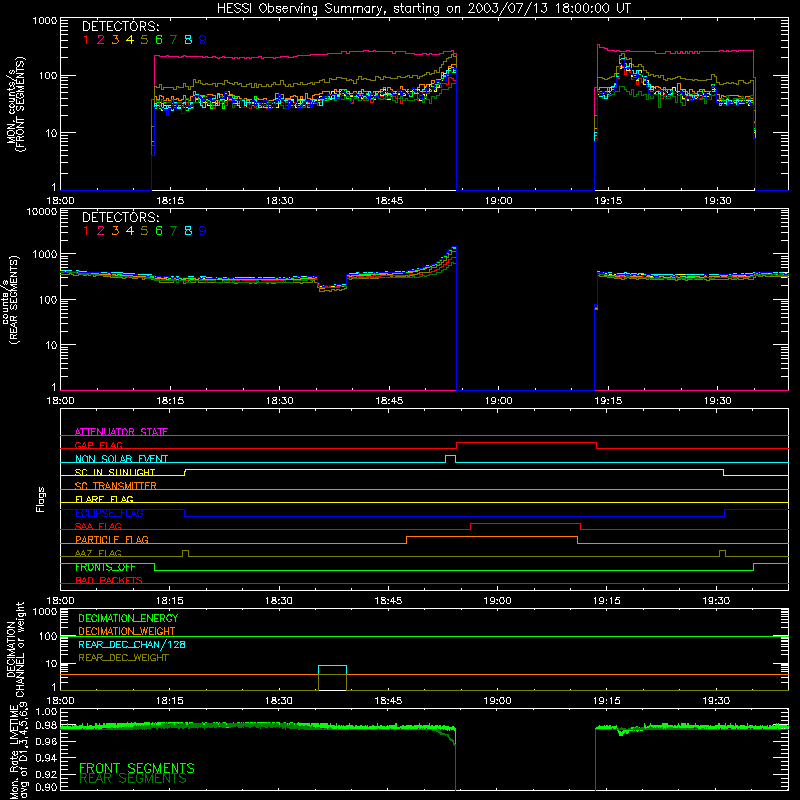This screenshot has height=800, width=800.
Task: Click the ATTENUATOR_STATE flag label
Action: click(x=121, y=432)
